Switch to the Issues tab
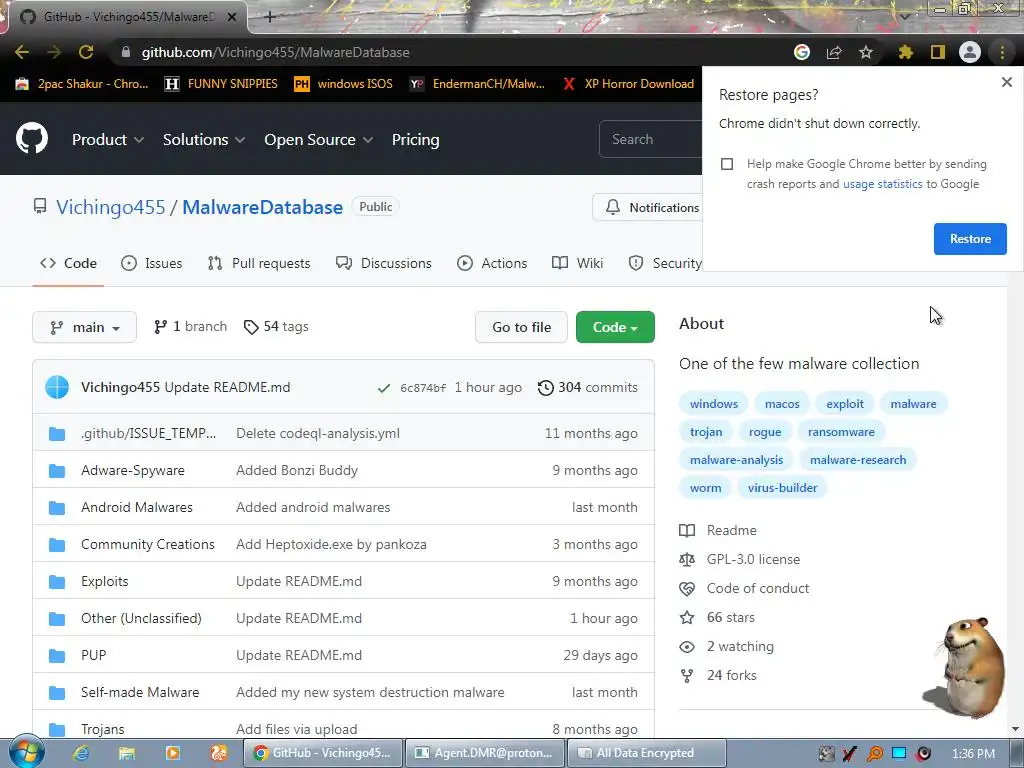This screenshot has width=1024, height=768. coord(152,263)
